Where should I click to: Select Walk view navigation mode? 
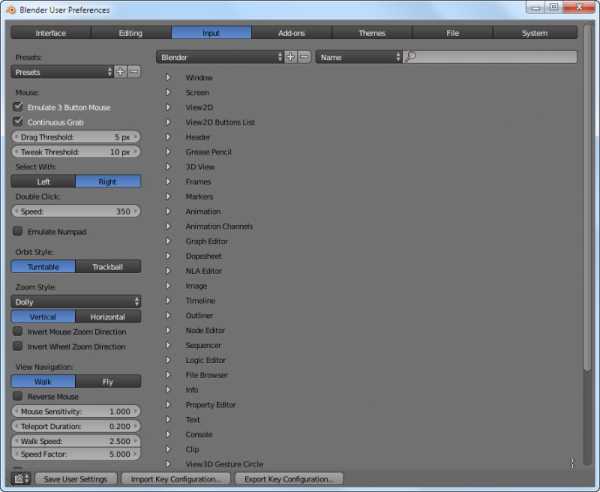click(43, 381)
